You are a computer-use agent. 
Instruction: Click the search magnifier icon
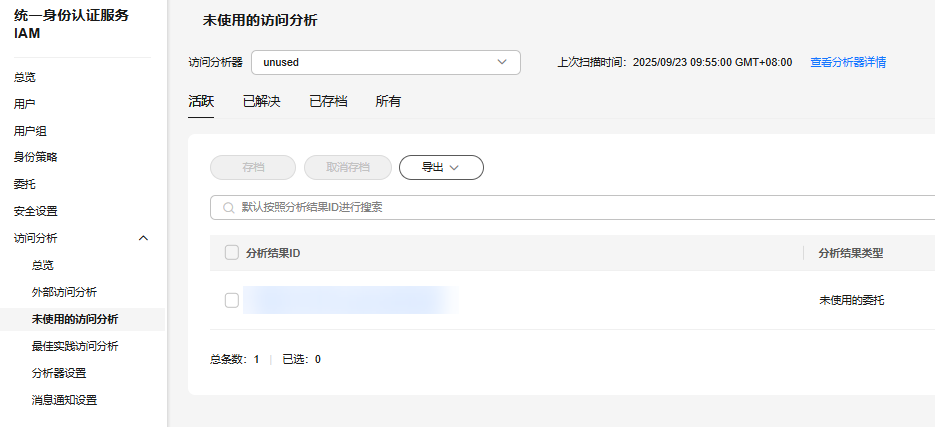point(228,208)
